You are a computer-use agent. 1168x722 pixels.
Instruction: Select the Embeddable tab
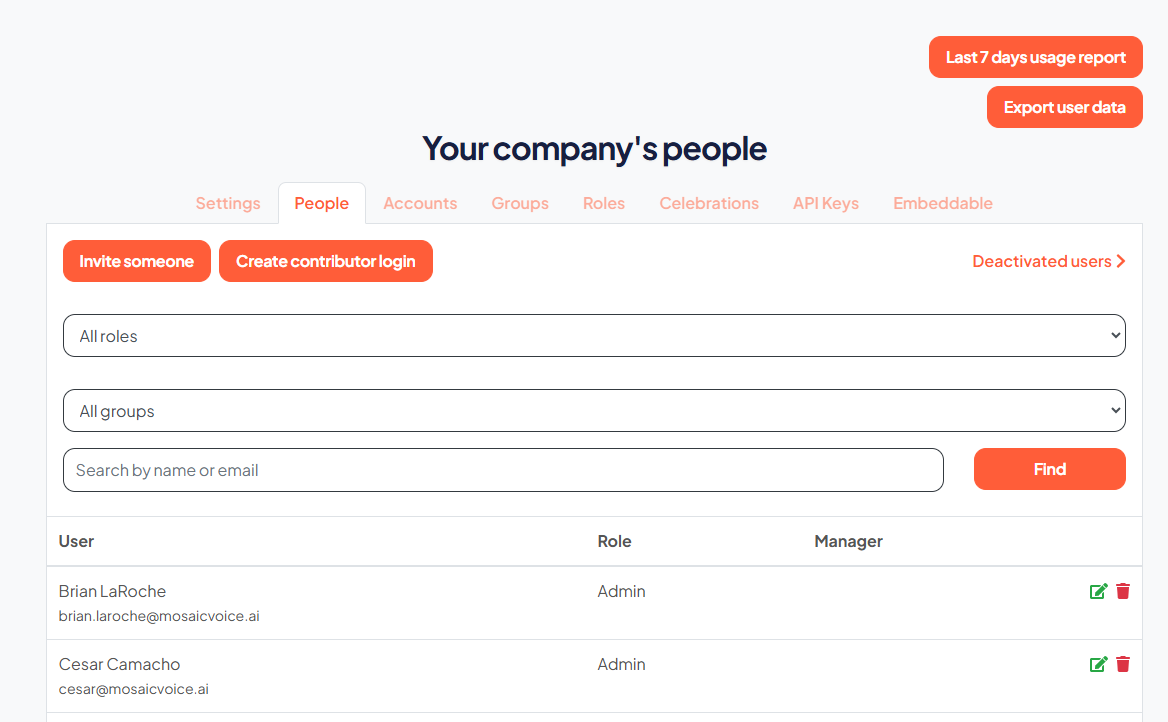943,203
